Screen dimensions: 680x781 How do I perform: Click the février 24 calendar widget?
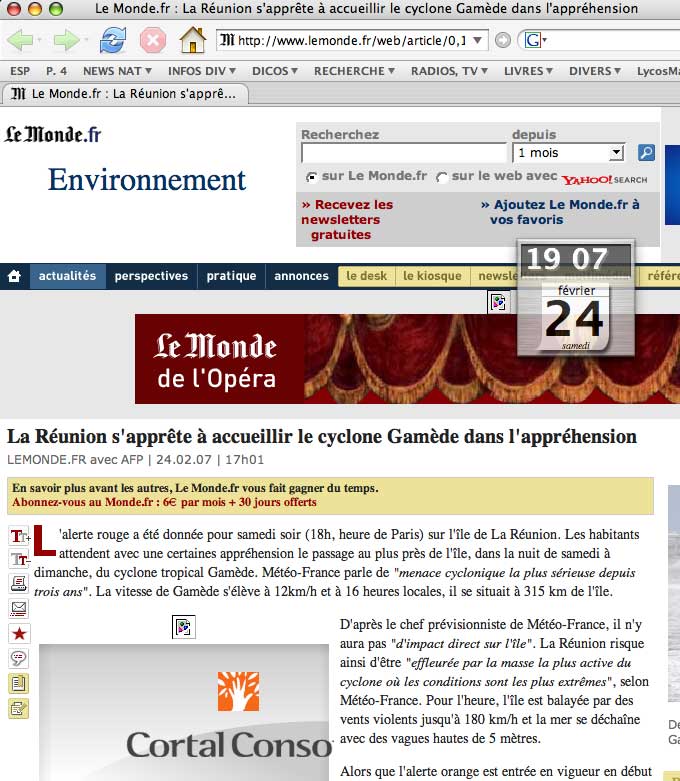coord(575,317)
